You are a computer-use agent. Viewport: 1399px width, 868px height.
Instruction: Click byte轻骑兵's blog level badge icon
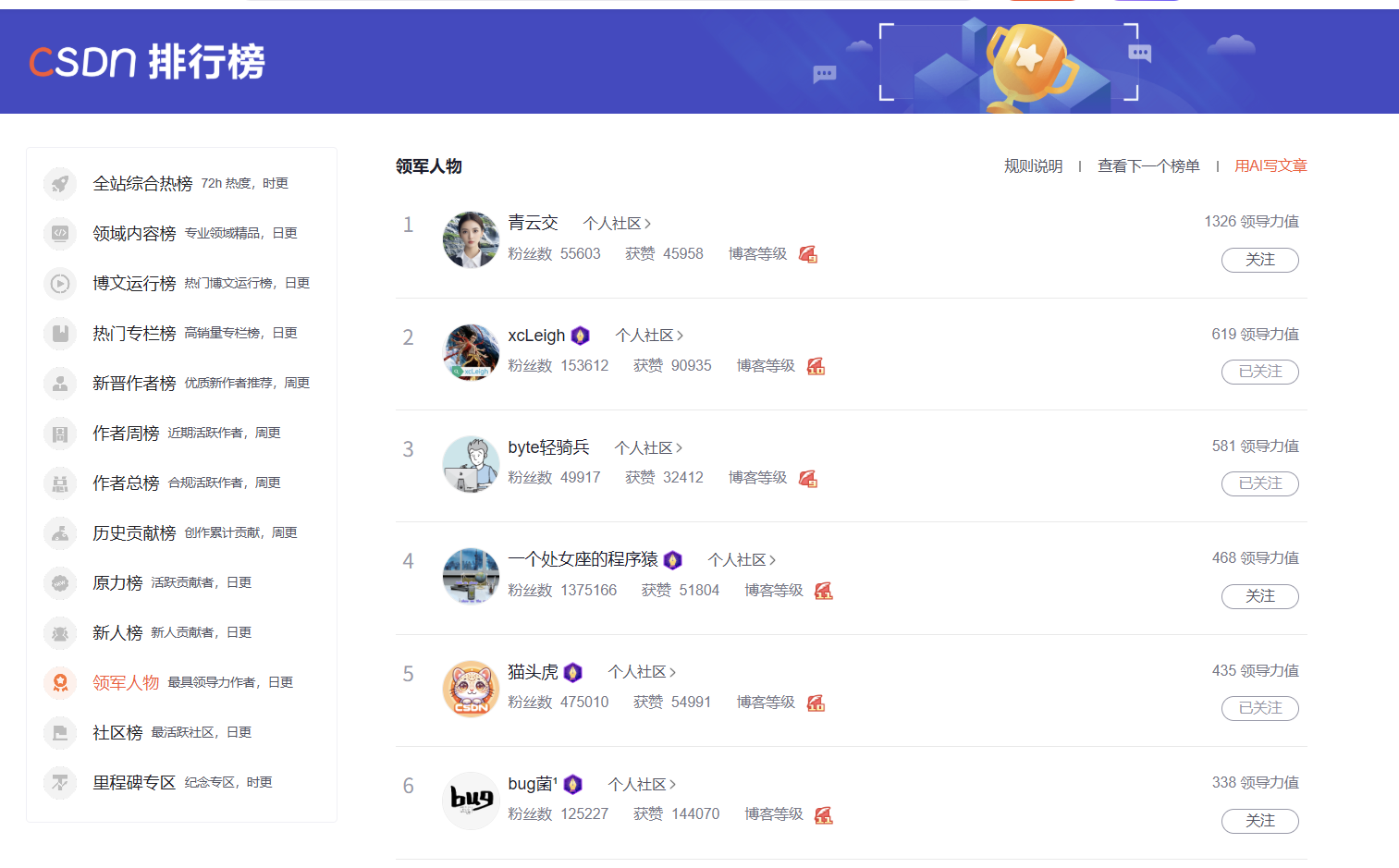pyautogui.click(x=808, y=479)
